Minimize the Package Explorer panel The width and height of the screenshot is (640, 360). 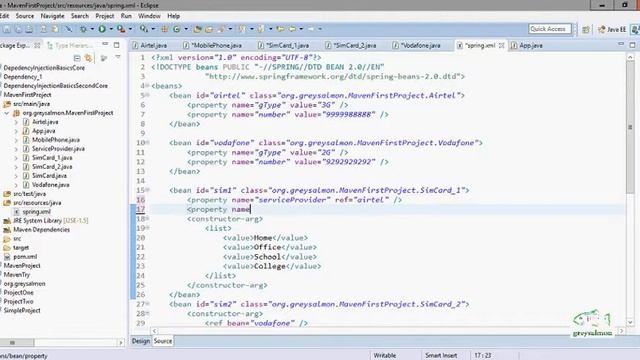coord(105,44)
